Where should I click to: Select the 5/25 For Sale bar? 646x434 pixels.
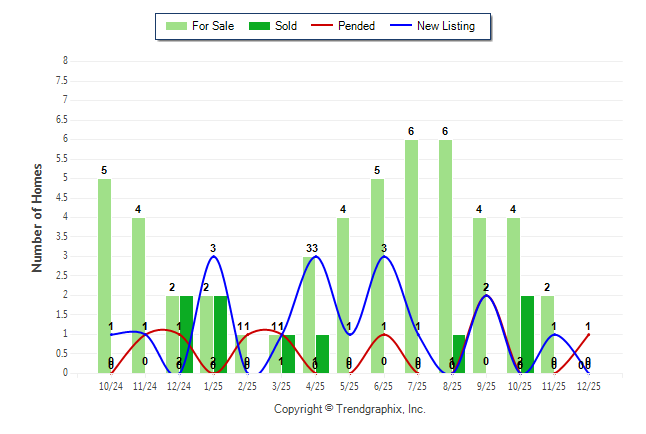point(343,295)
